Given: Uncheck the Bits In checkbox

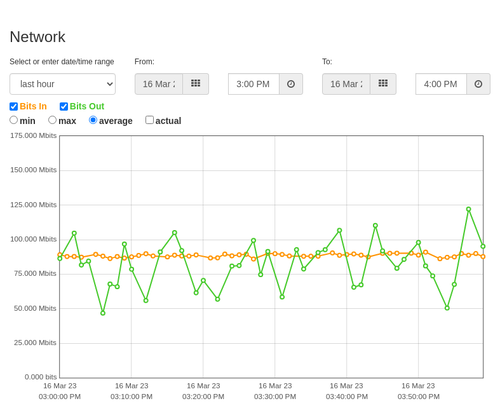Looking at the screenshot, I should (x=14, y=106).
